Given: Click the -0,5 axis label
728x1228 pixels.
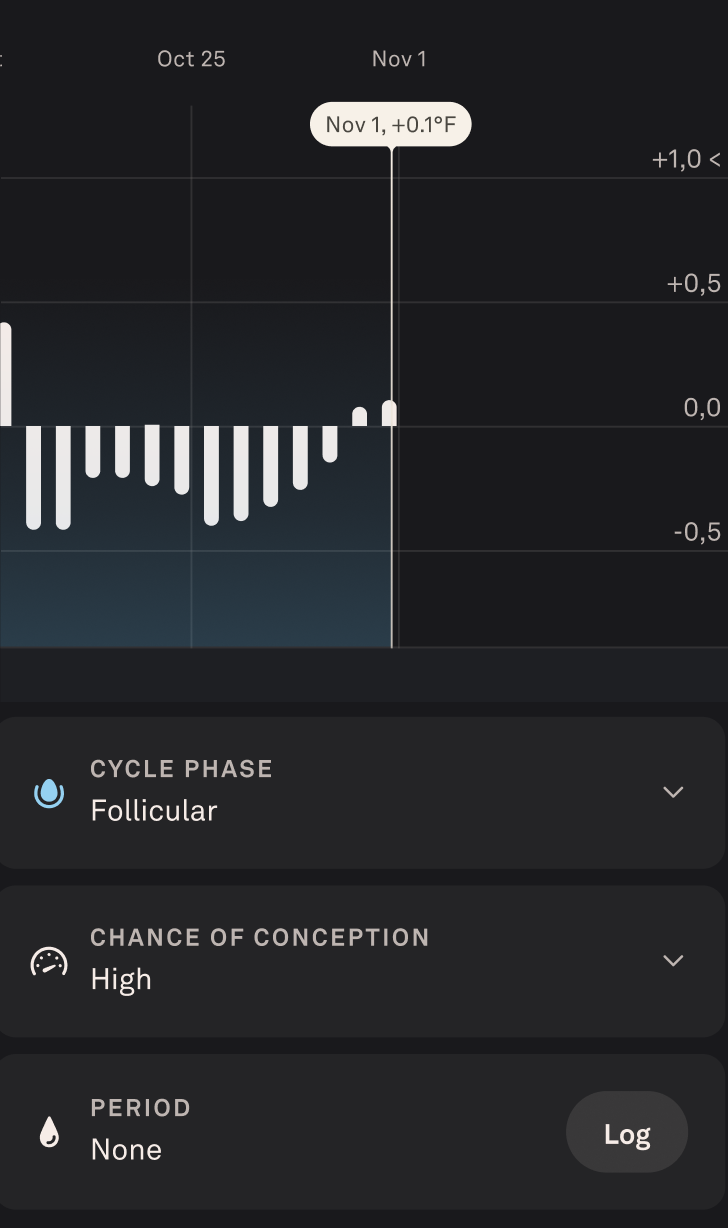Looking at the screenshot, I should click(x=697, y=532).
